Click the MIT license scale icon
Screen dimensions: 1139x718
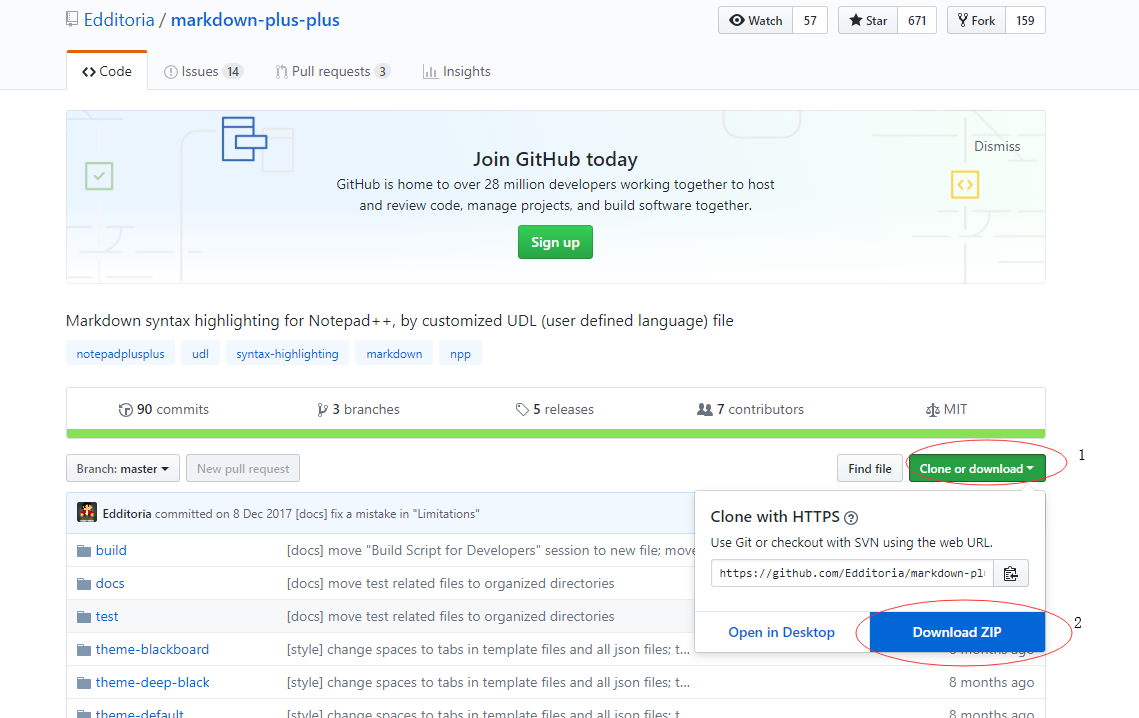pos(933,410)
